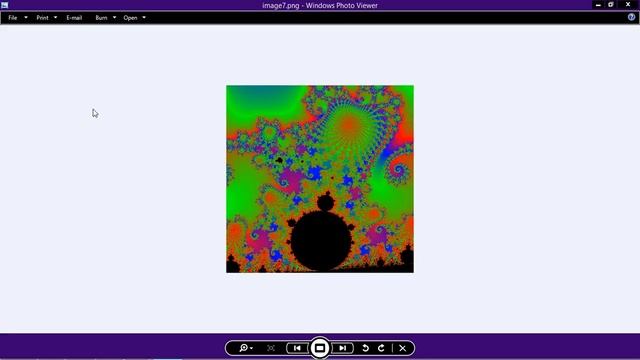This screenshot has height=360, width=640.
Task: Minimize the Photo Viewer window
Action: coord(598,5)
